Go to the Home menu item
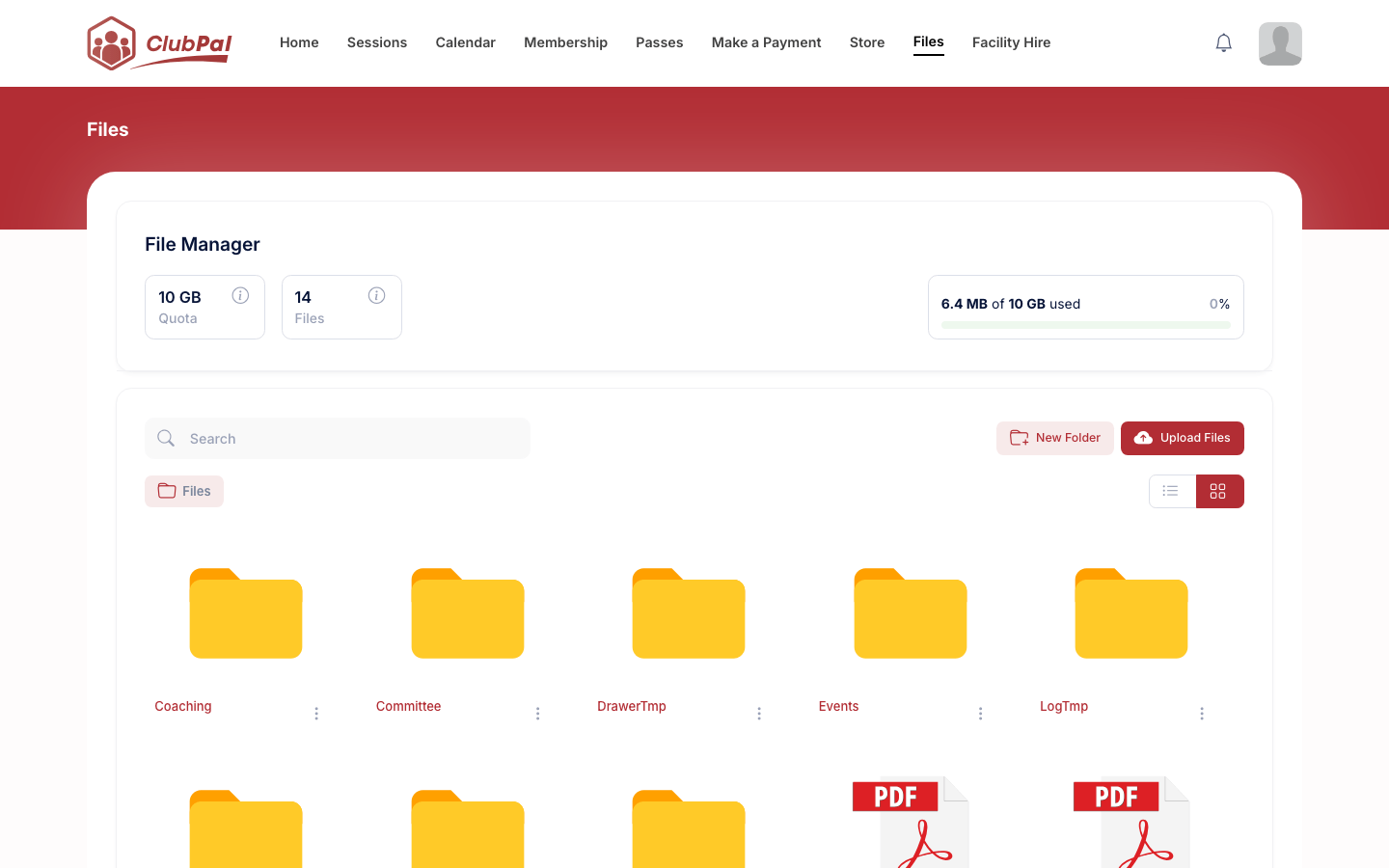Viewport: 1389px width, 868px height. click(299, 42)
